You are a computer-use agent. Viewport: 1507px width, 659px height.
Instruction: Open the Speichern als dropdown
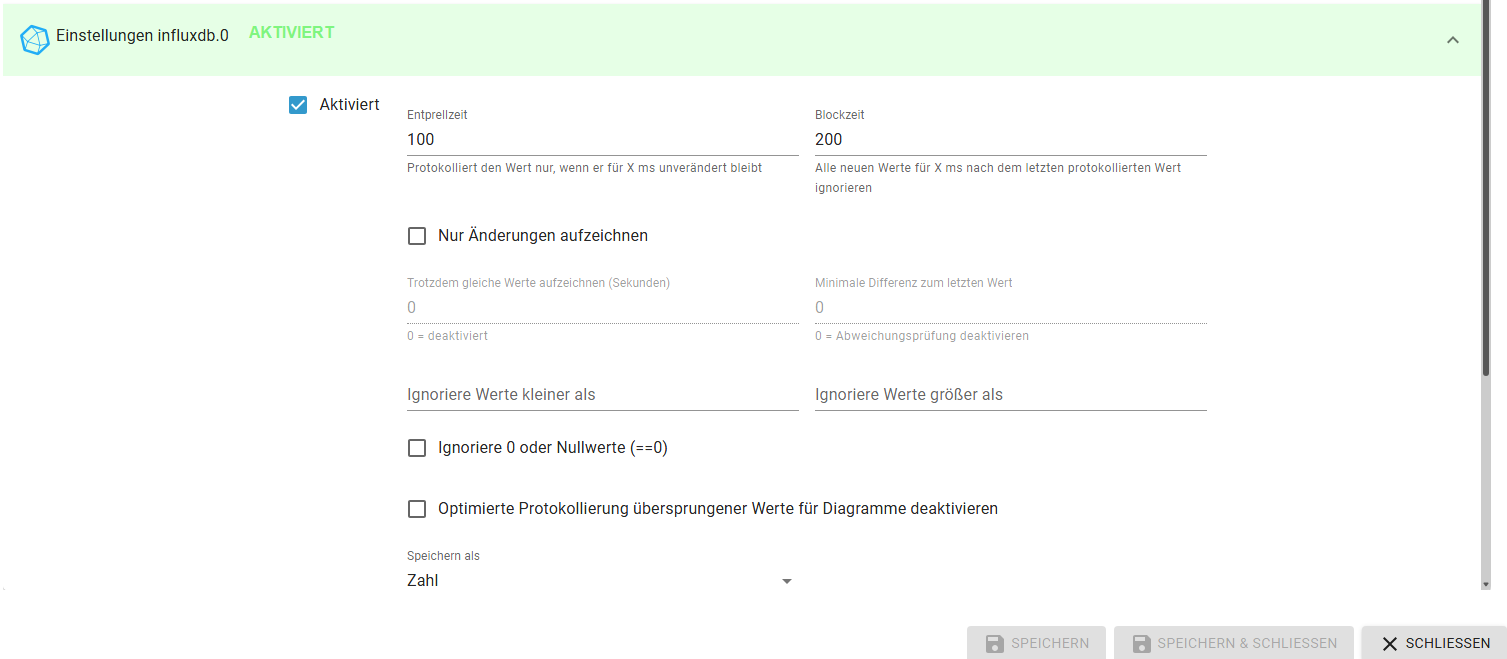point(600,580)
